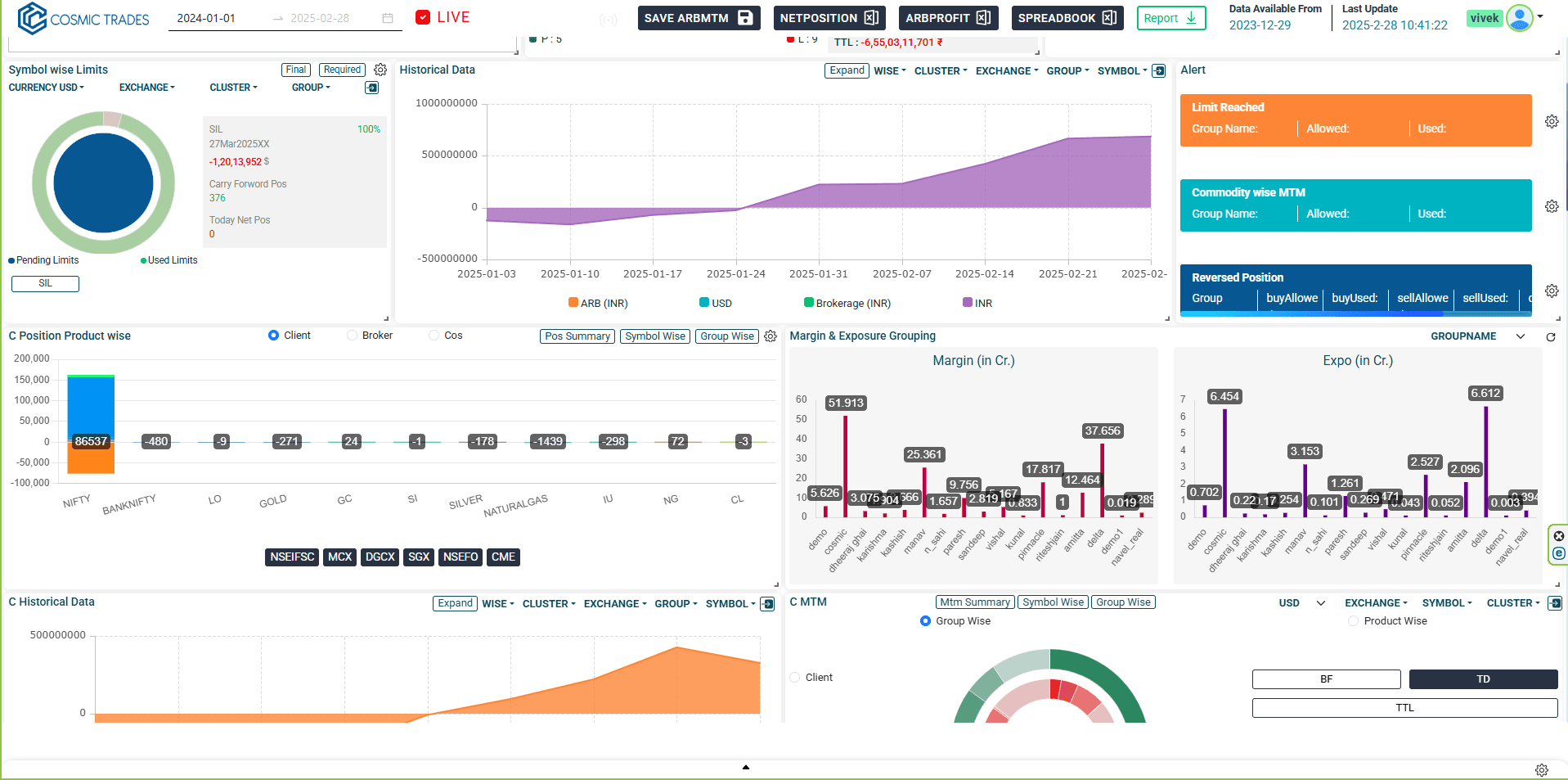Screen dimensions: 1568x780
Task: Select Product Wise radio option
Action: point(1353,621)
